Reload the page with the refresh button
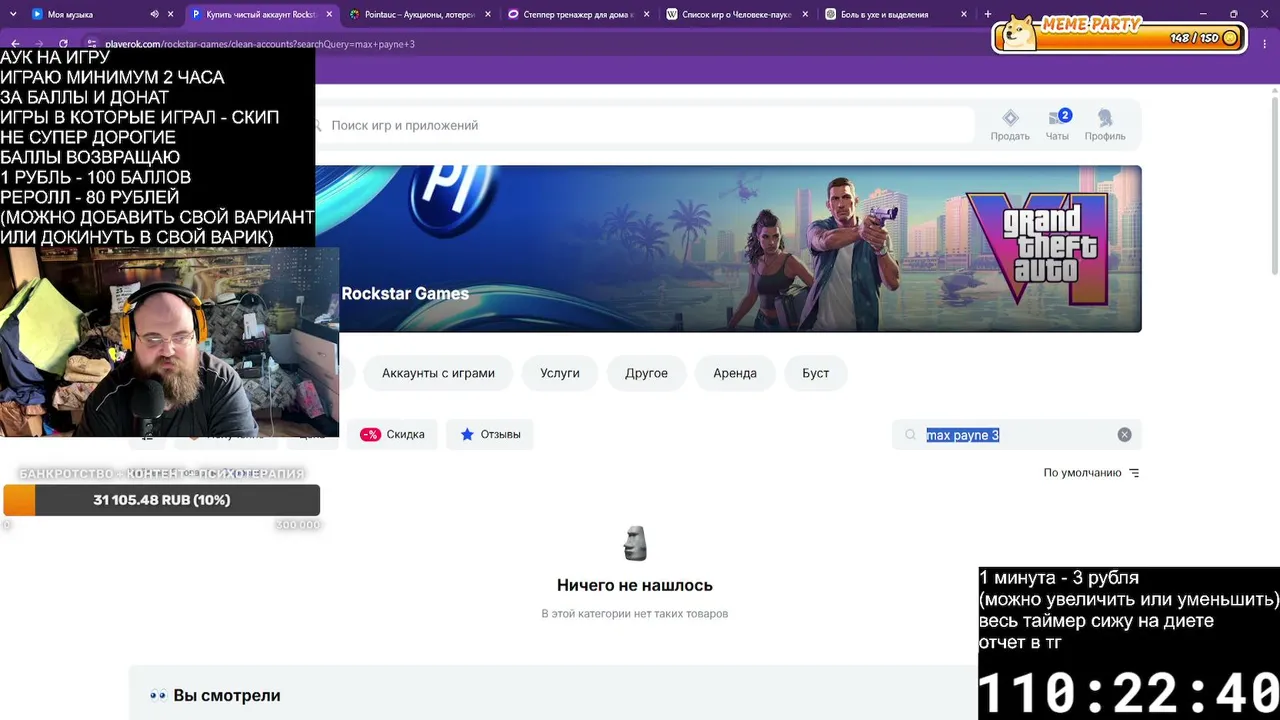Image resolution: width=1280 pixels, height=720 pixels. coord(63,44)
